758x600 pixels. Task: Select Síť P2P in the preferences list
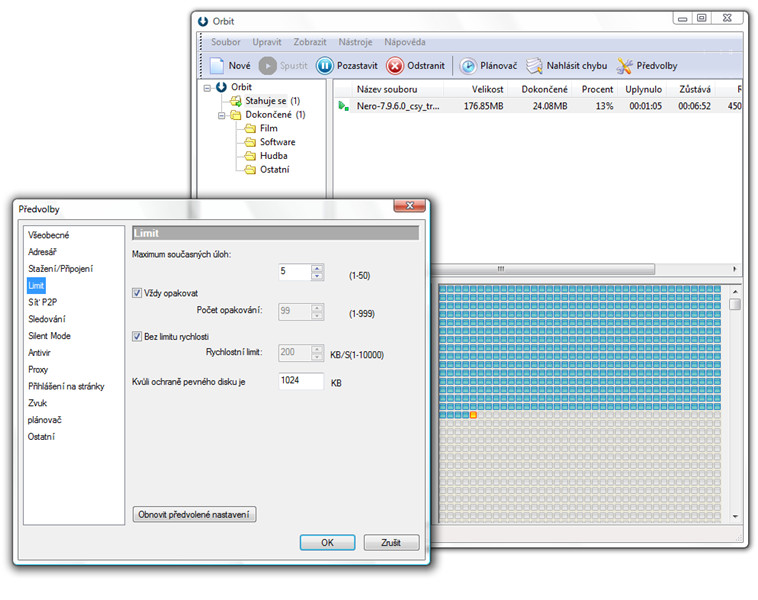pyautogui.click(x=43, y=302)
